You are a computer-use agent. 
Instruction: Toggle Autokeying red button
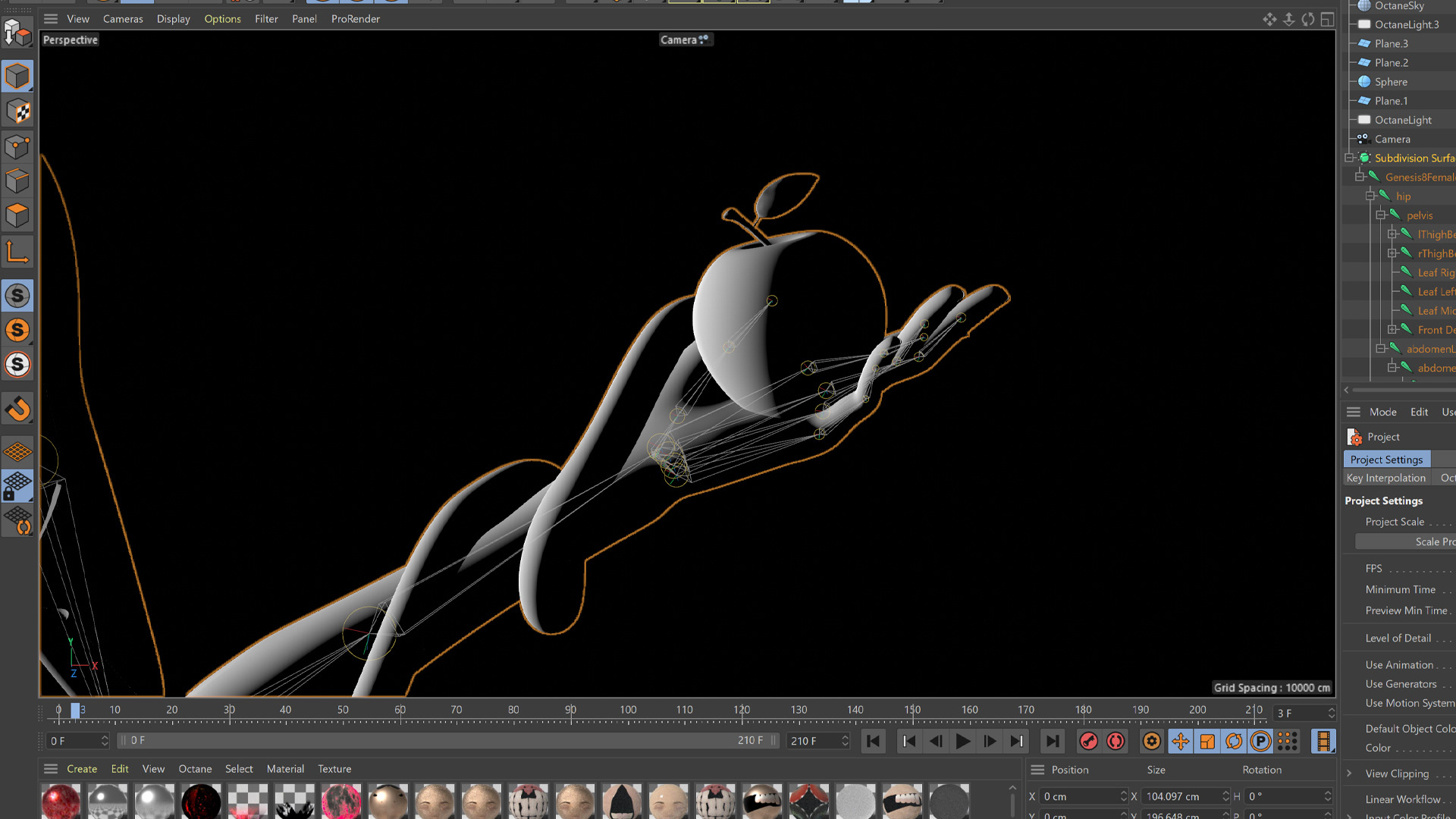tap(1116, 741)
